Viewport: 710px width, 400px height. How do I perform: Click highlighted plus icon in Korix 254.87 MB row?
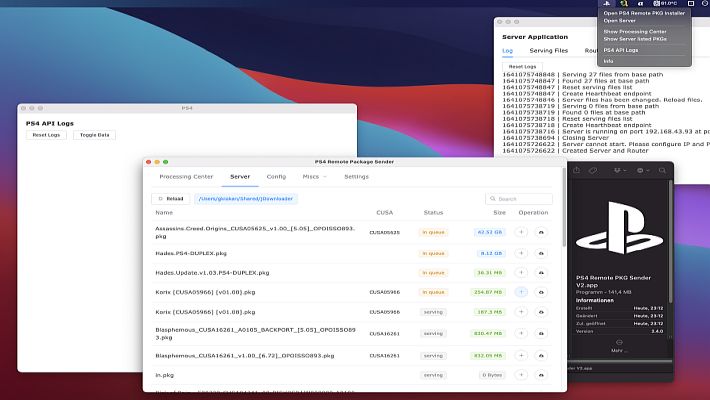click(521, 292)
